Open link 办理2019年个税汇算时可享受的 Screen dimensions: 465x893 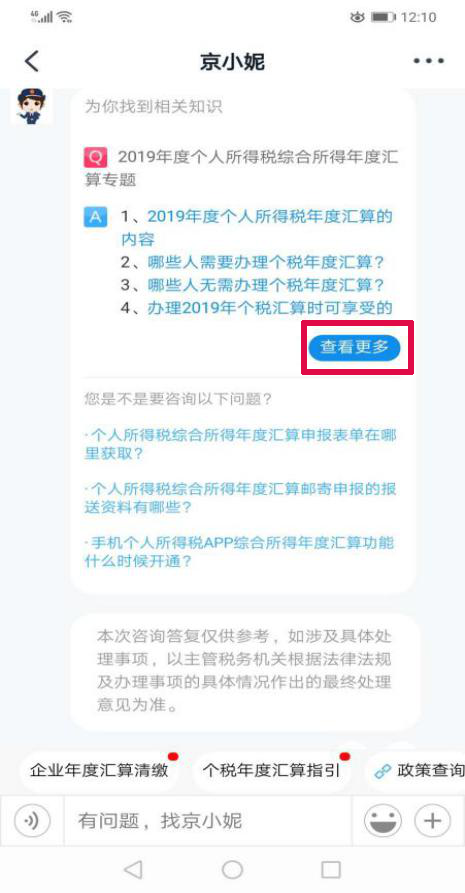270,308
